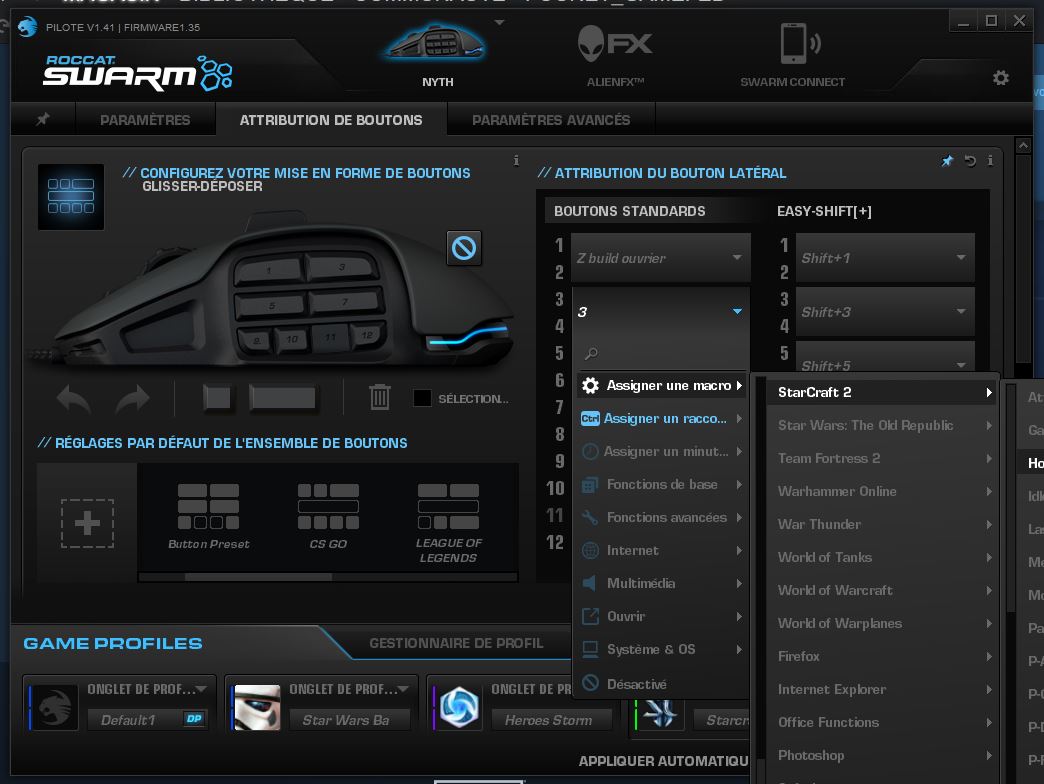Viewport: 1044px width, 784px height.
Task: Open the Game Profiles tab
Action: pyautogui.click(x=113, y=644)
